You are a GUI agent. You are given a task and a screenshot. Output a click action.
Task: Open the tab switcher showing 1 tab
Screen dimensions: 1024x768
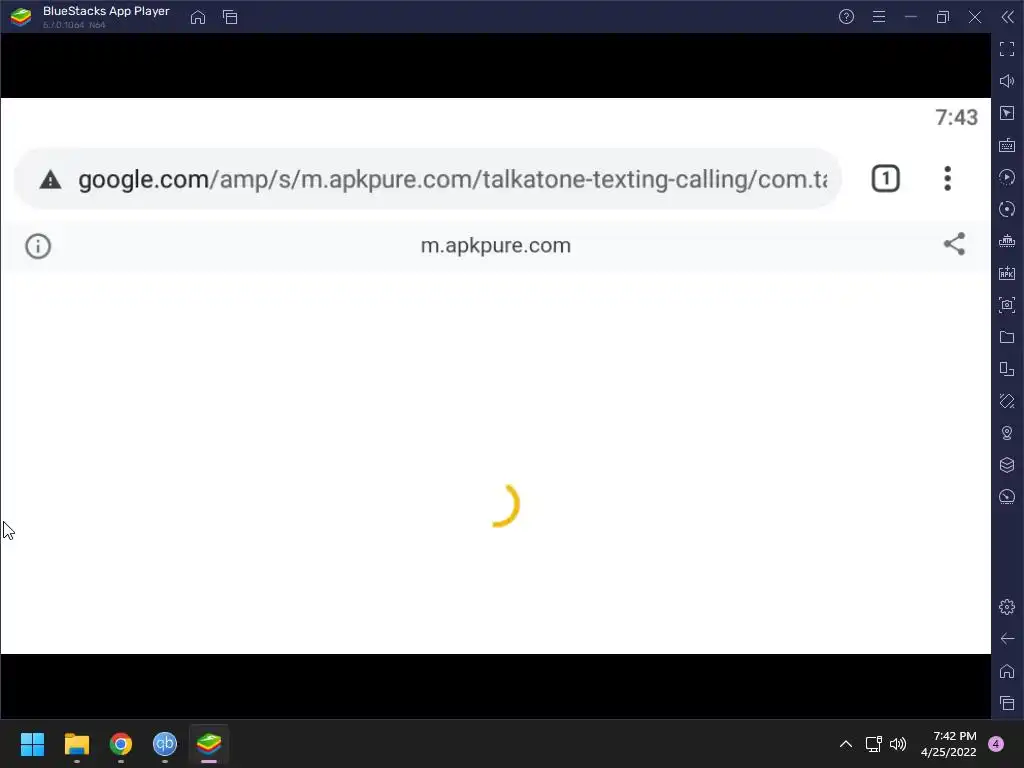pos(886,179)
